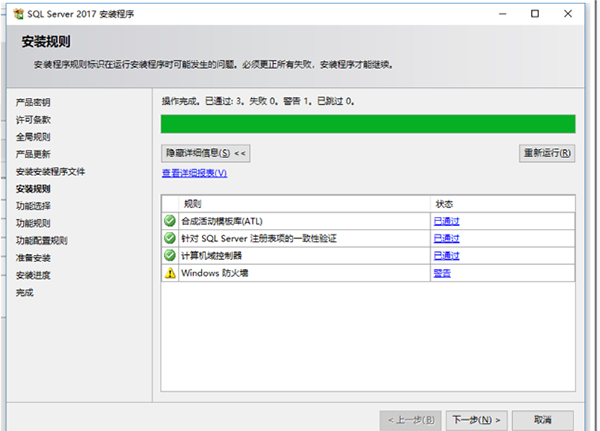600x431 pixels.
Task: Go to next step with 下一步(N)
Action: point(476,420)
